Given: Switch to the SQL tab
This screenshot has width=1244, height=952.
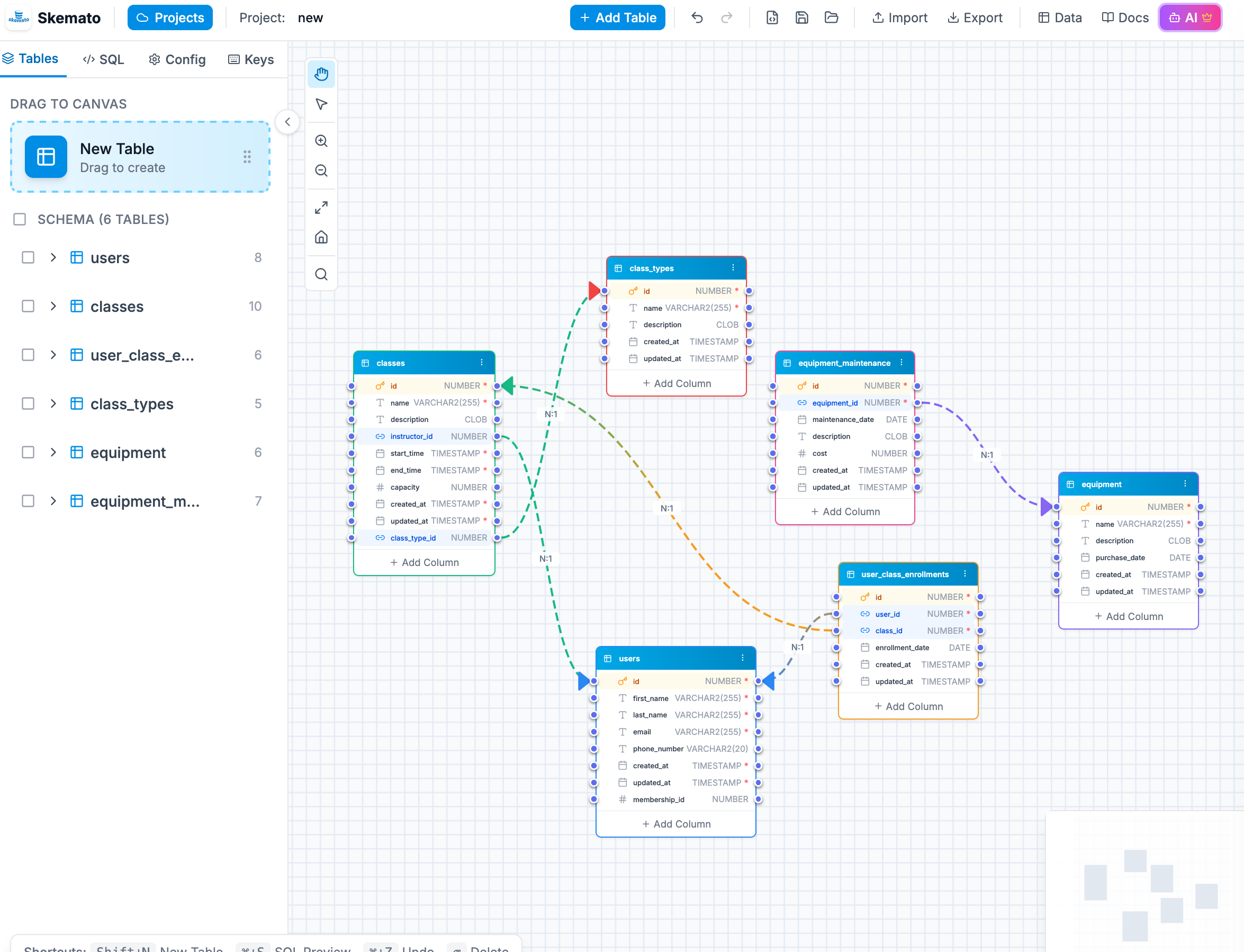Looking at the screenshot, I should pos(103,59).
